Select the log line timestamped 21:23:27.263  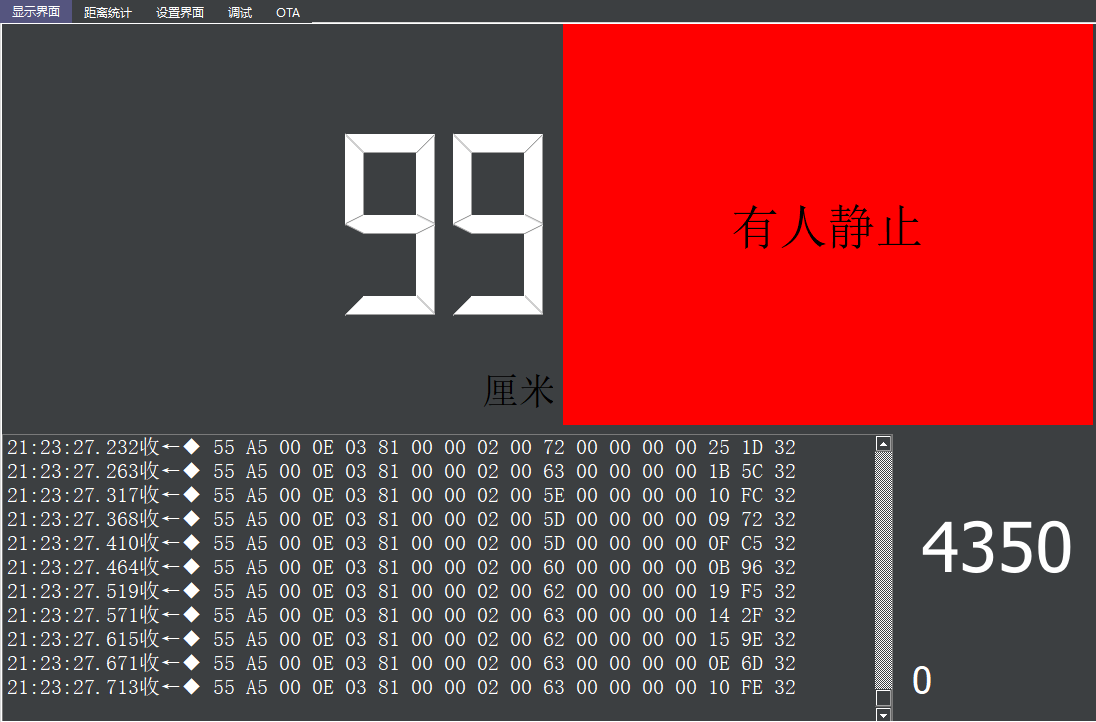click(x=400, y=471)
